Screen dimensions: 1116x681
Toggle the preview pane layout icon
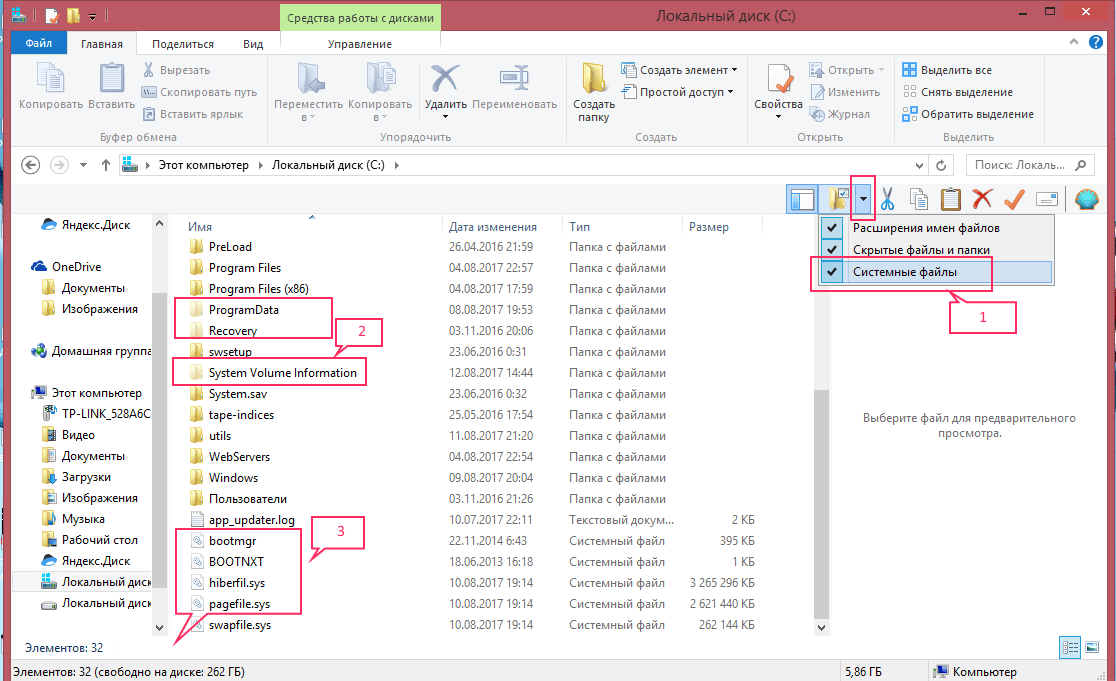[x=802, y=199]
